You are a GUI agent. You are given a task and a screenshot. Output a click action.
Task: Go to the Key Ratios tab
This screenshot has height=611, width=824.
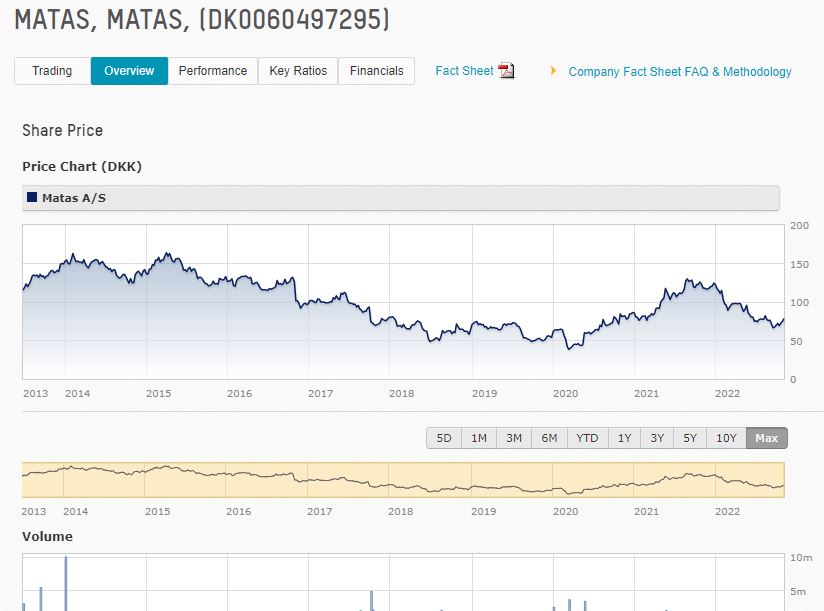298,71
